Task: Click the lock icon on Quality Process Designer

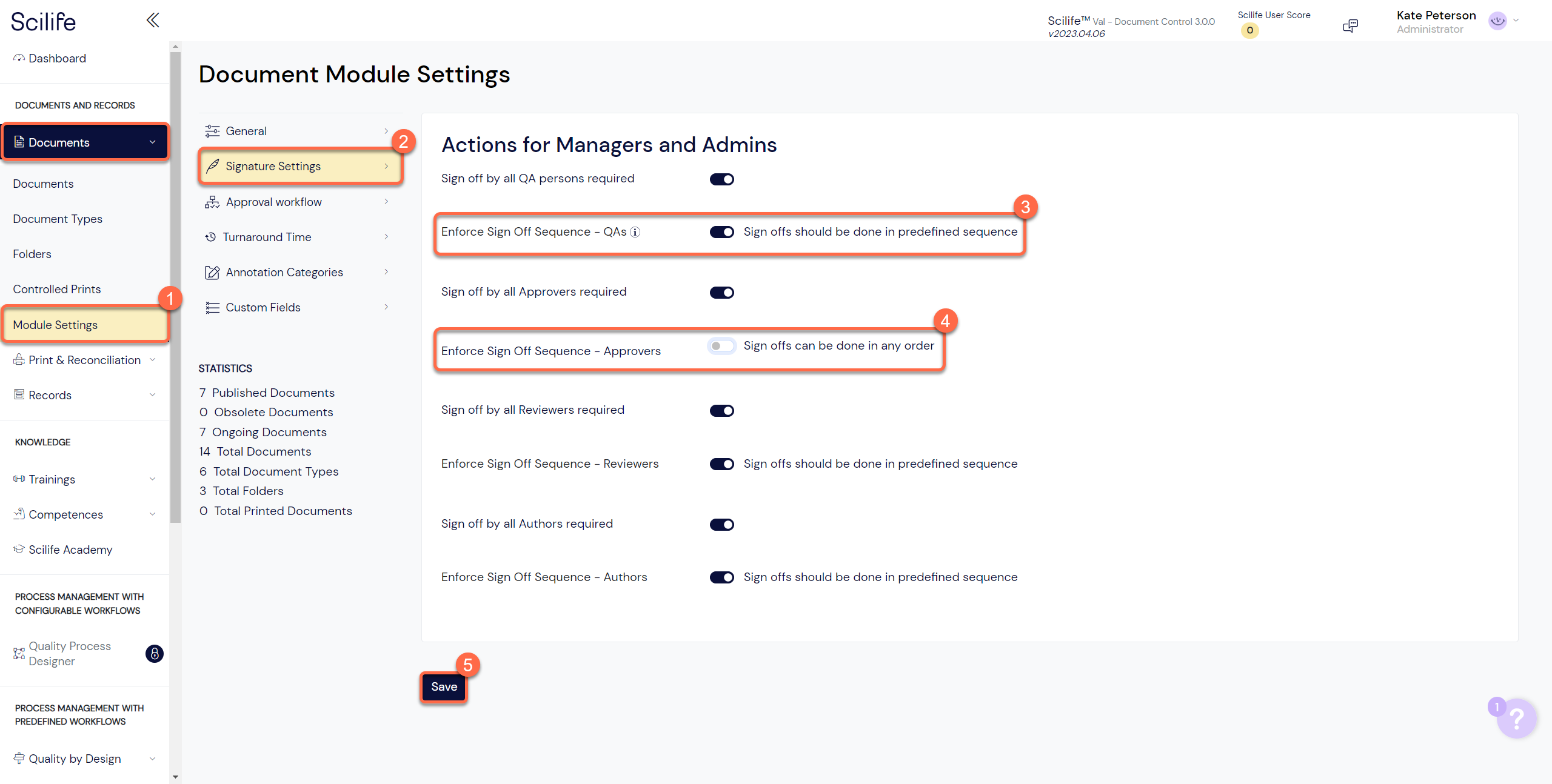Action: [155, 654]
